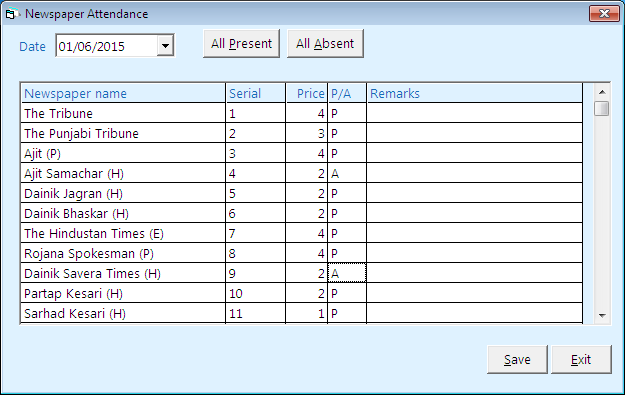
Task: Click the Newspaper Attendance window title icon
Action: pyautogui.click(x=11, y=14)
